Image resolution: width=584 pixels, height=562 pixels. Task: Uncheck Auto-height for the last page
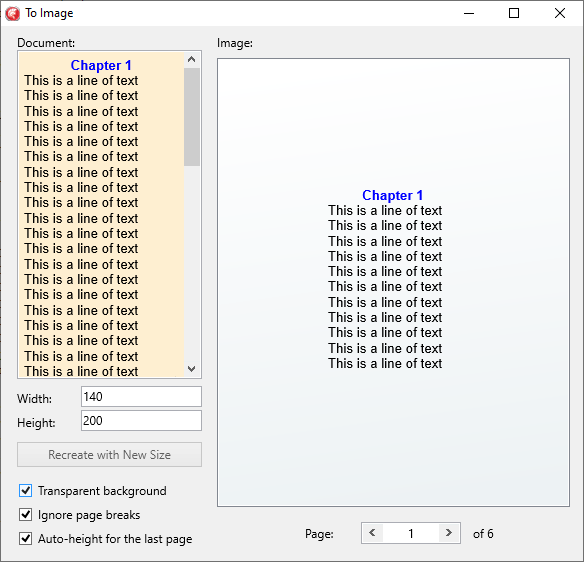25,539
